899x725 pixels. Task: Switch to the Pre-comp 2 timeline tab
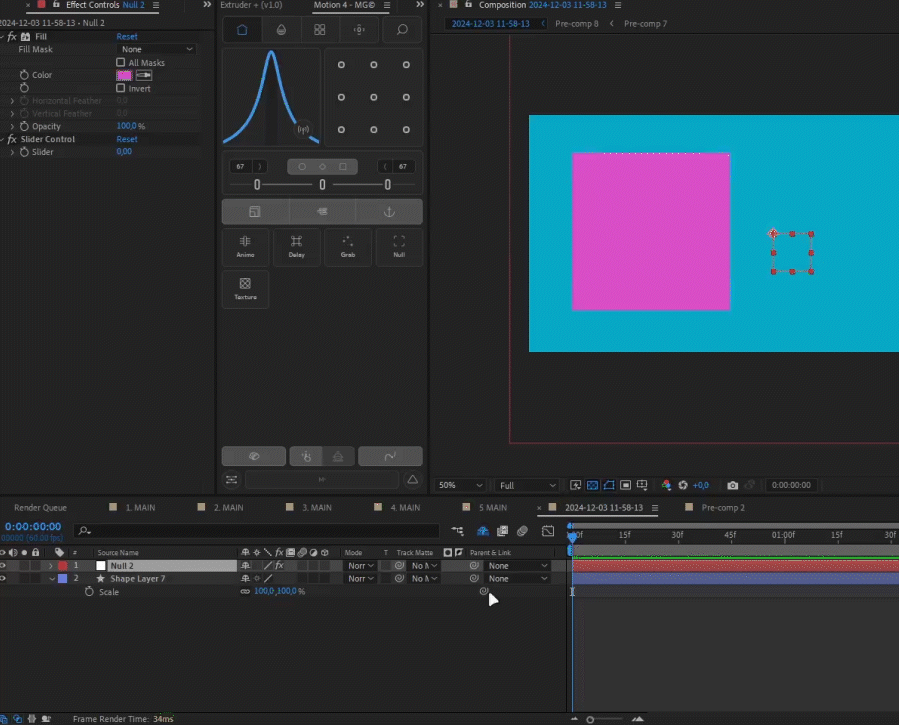(723, 508)
